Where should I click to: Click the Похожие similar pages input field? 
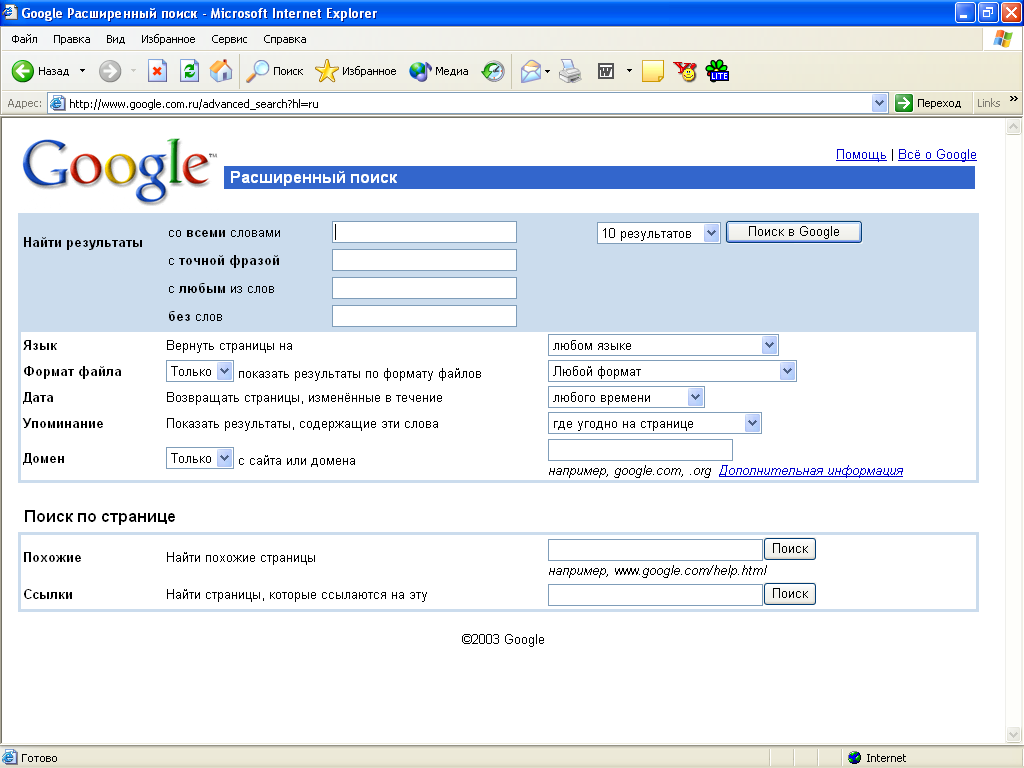click(x=655, y=549)
